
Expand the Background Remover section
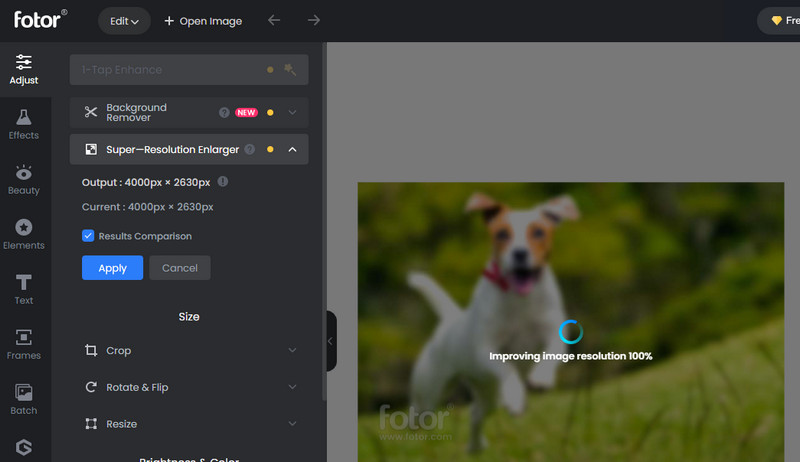pyautogui.click(x=292, y=113)
